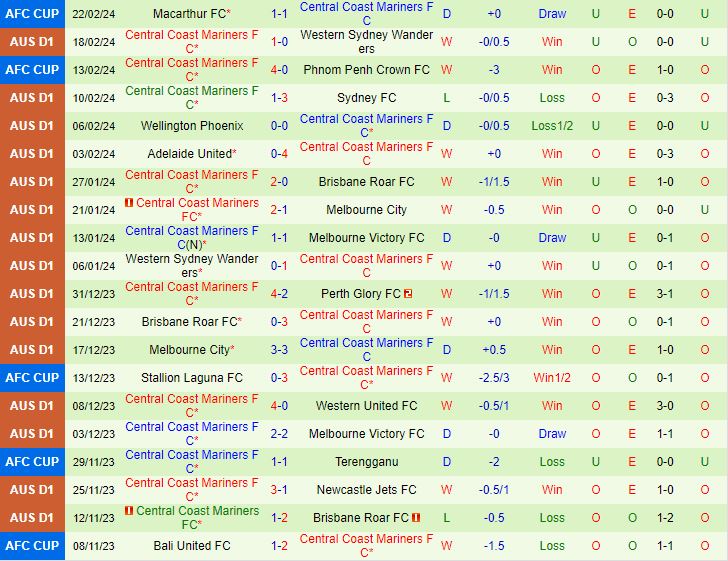Open Central Coast Mariners in the Terengganu row

[192, 462]
